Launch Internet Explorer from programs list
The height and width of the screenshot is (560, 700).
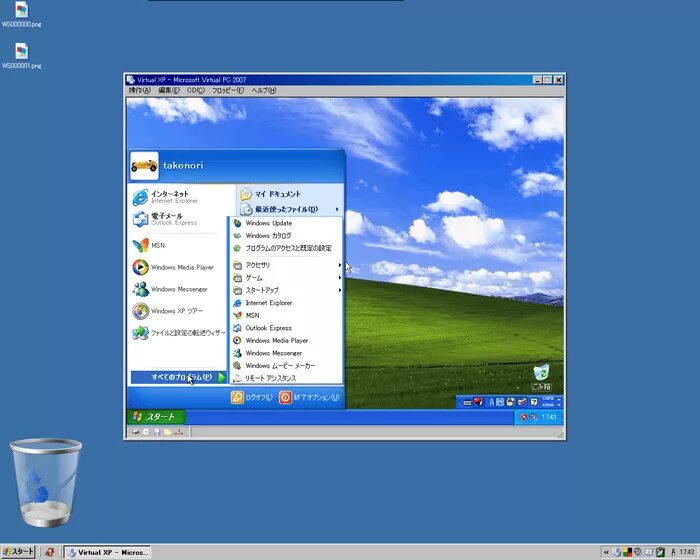(x=286, y=303)
